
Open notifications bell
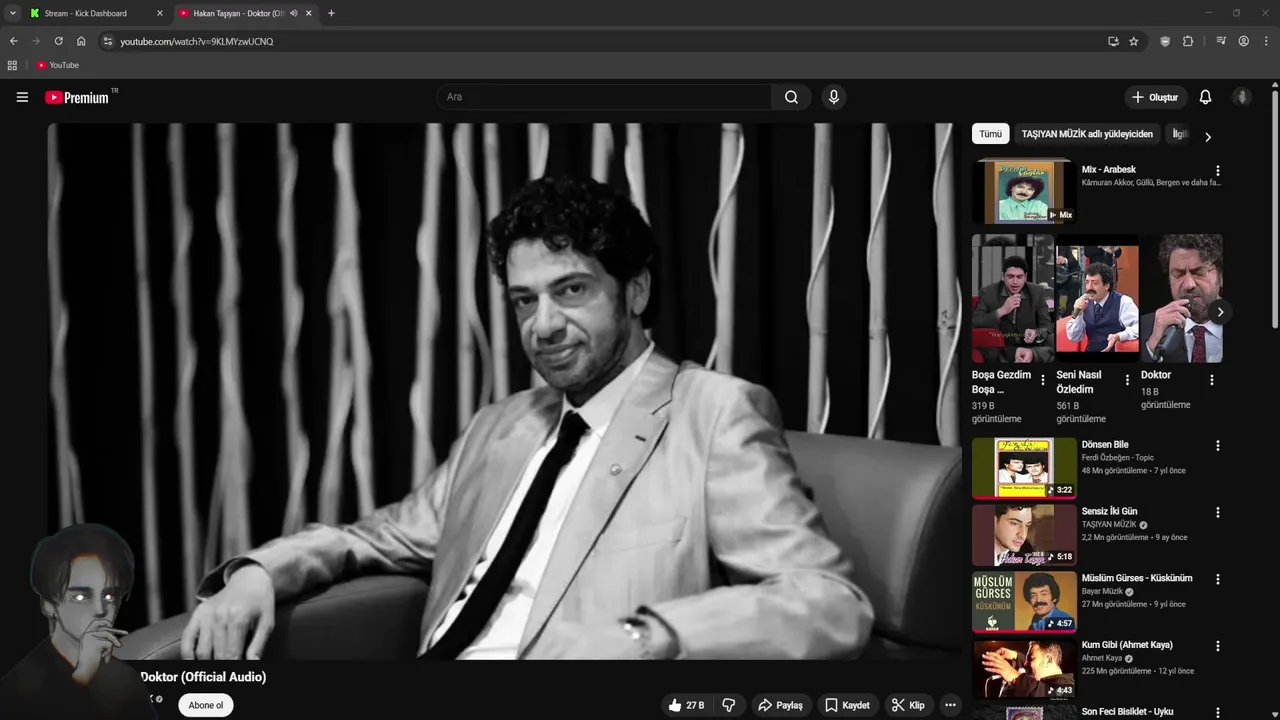pyautogui.click(x=1205, y=97)
